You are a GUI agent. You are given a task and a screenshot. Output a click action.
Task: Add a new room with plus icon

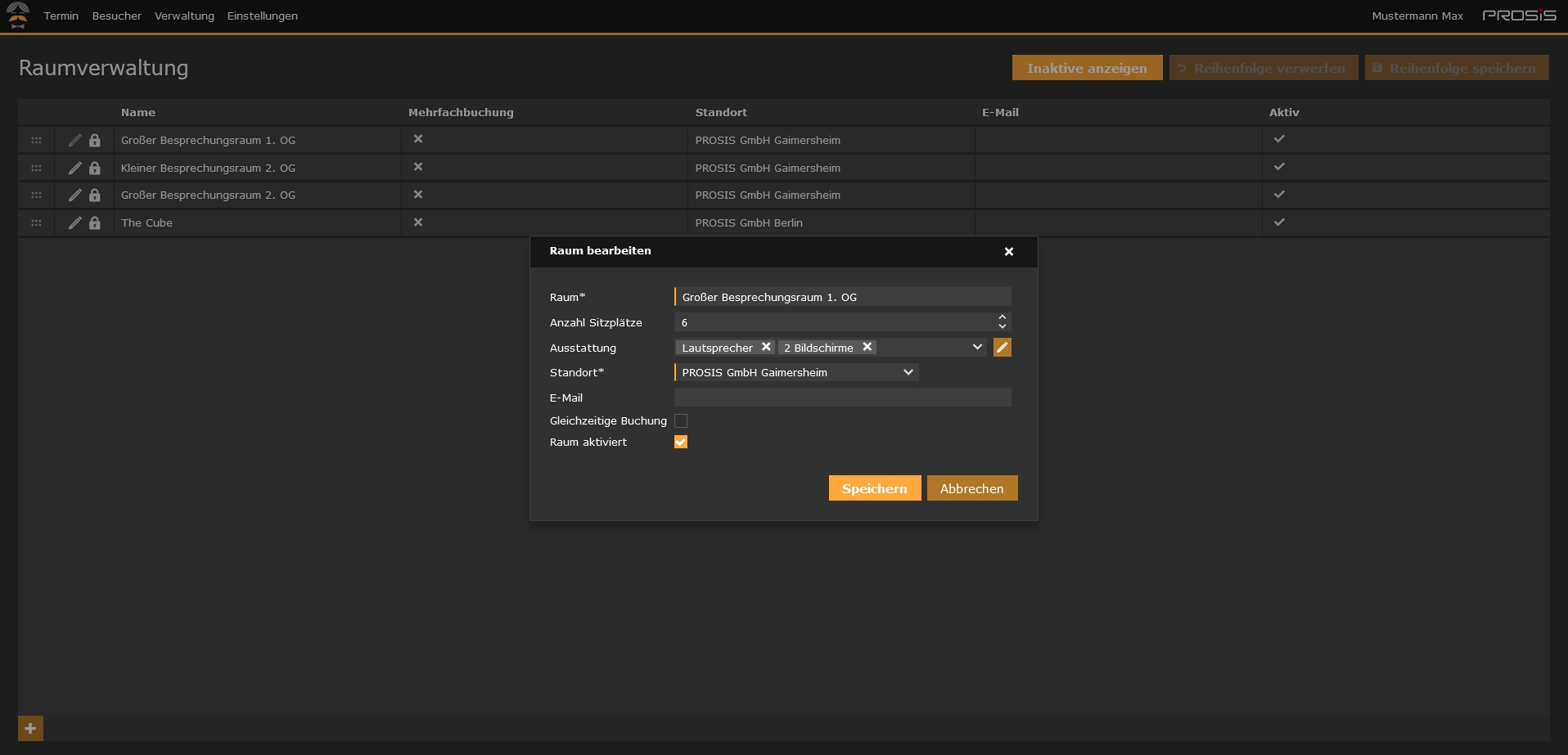[30, 728]
